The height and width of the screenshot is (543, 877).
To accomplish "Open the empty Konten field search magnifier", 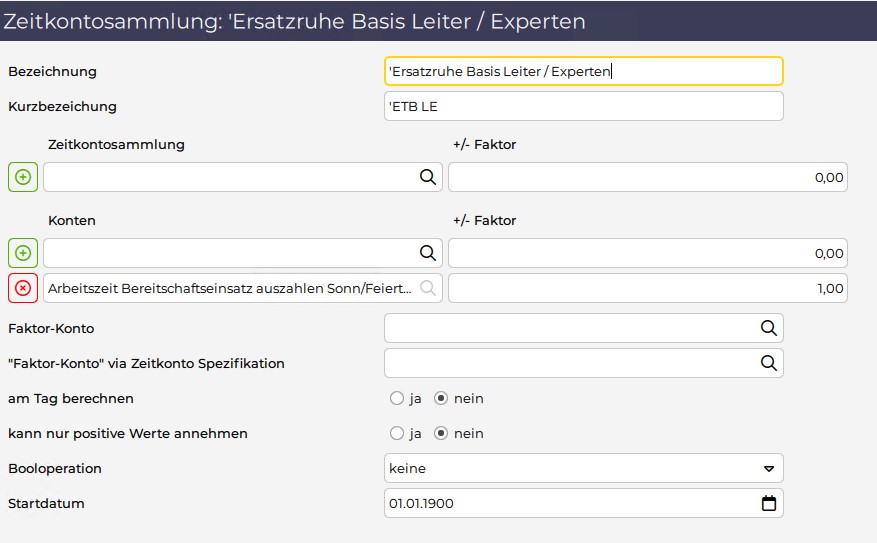I will point(428,253).
